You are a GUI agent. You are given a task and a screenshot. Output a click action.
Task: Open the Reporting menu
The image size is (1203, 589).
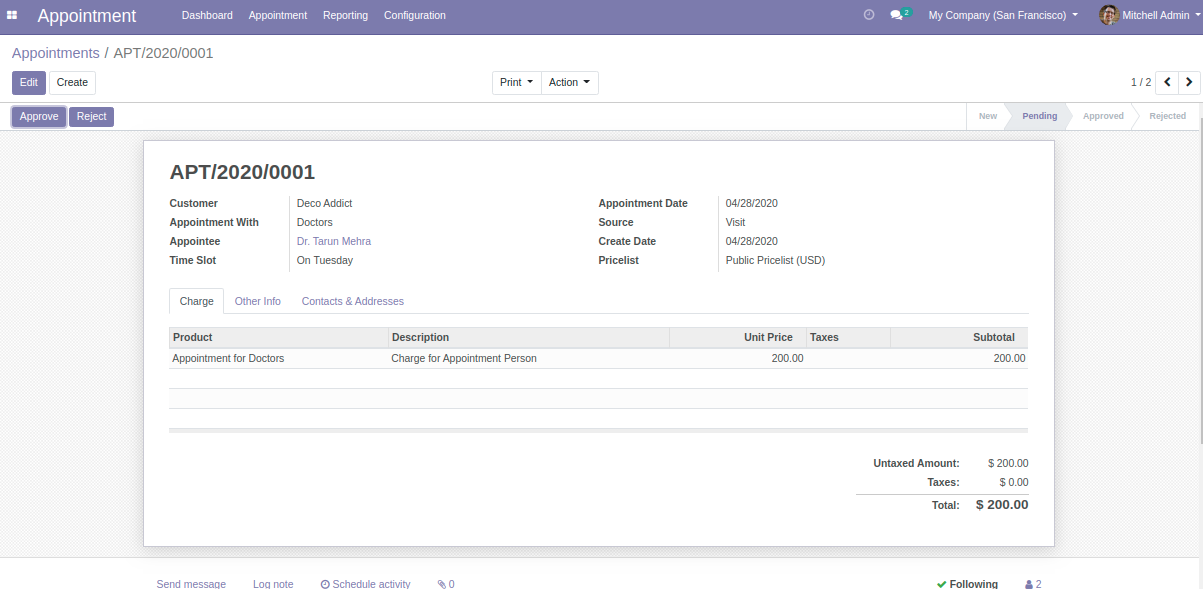pyautogui.click(x=345, y=15)
